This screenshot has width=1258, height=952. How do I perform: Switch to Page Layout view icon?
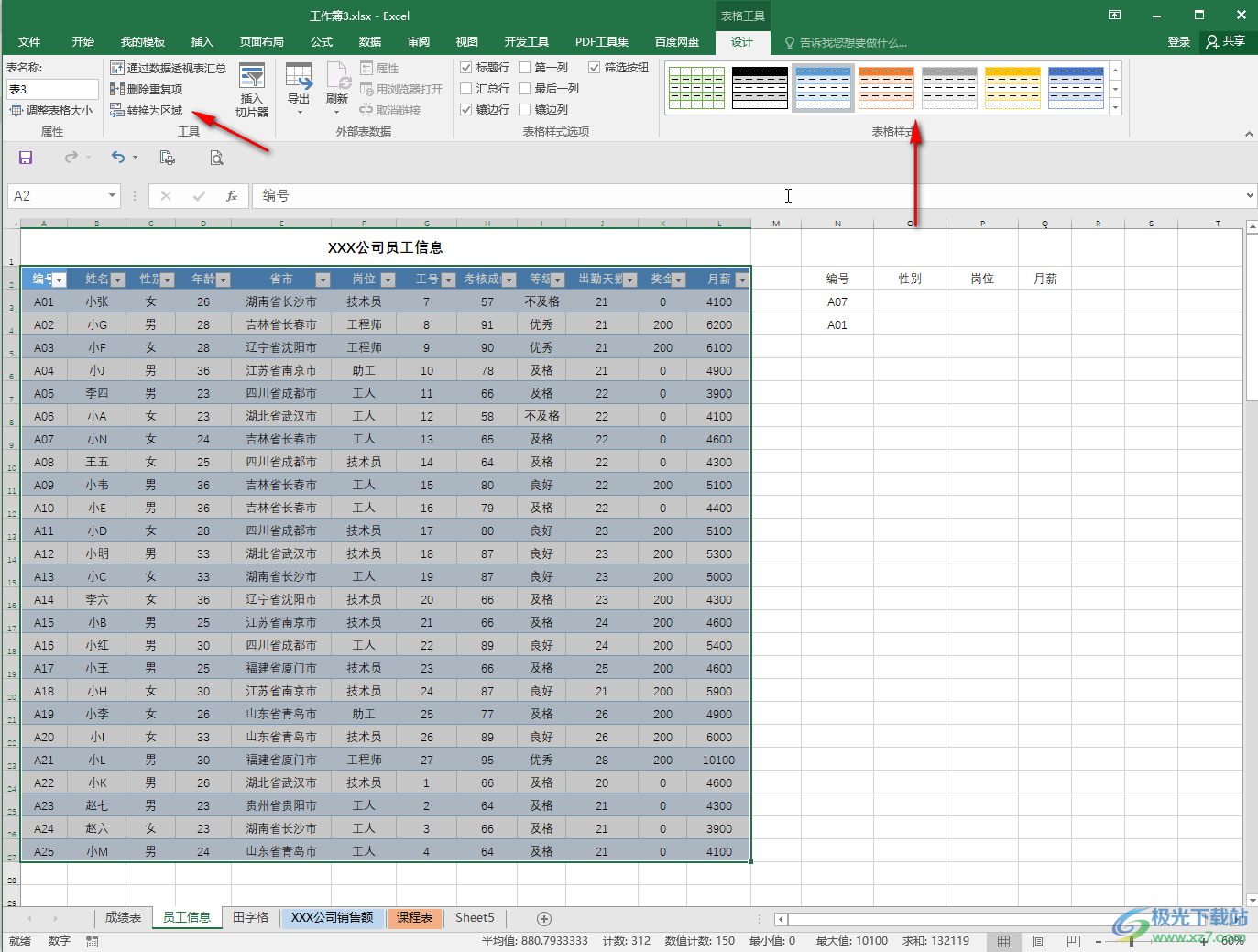[1039, 941]
